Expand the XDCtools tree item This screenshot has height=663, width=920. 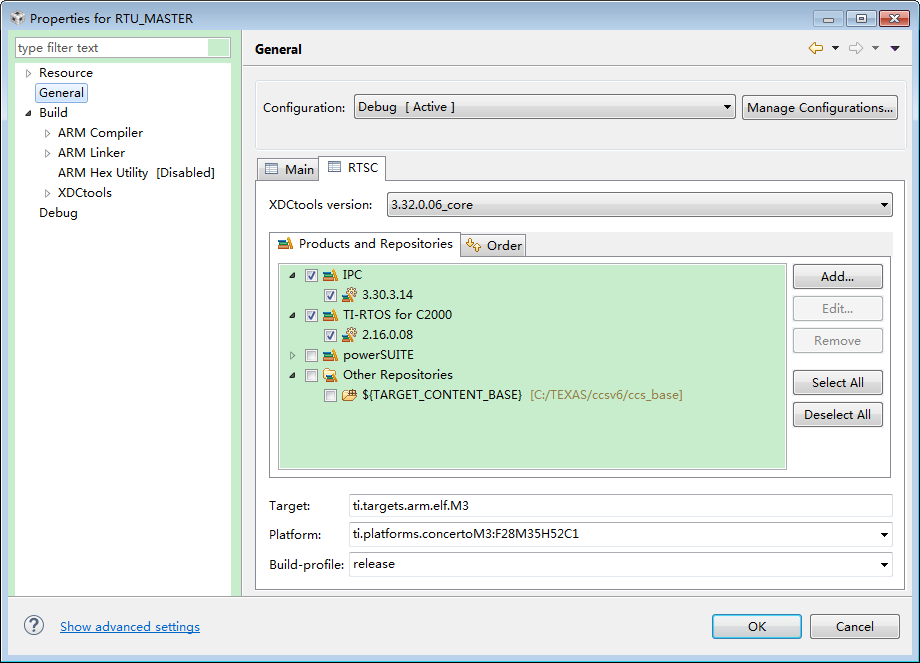point(48,193)
